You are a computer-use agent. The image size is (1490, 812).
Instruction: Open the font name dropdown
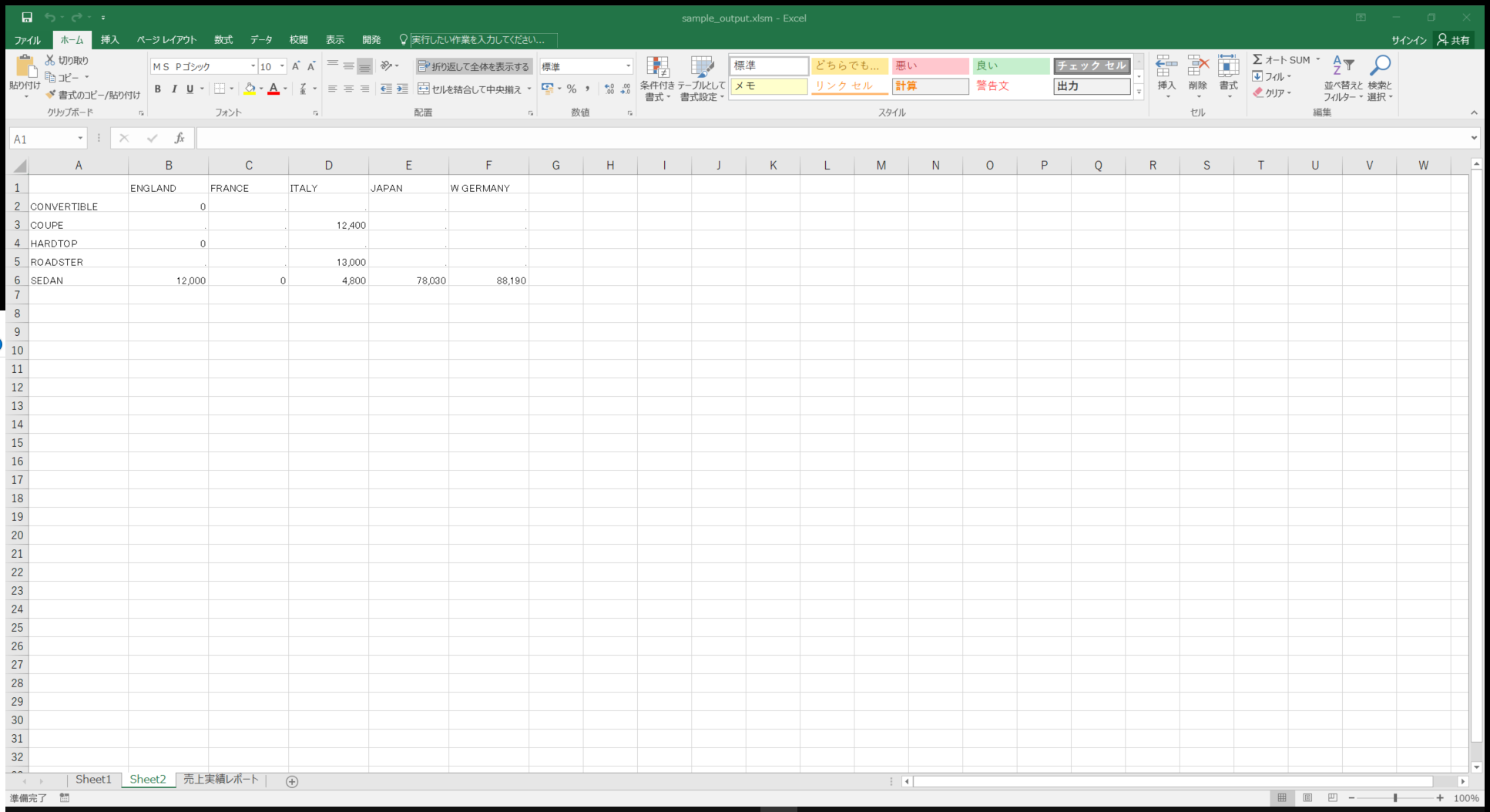pyautogui.click(x=253, y=66)
